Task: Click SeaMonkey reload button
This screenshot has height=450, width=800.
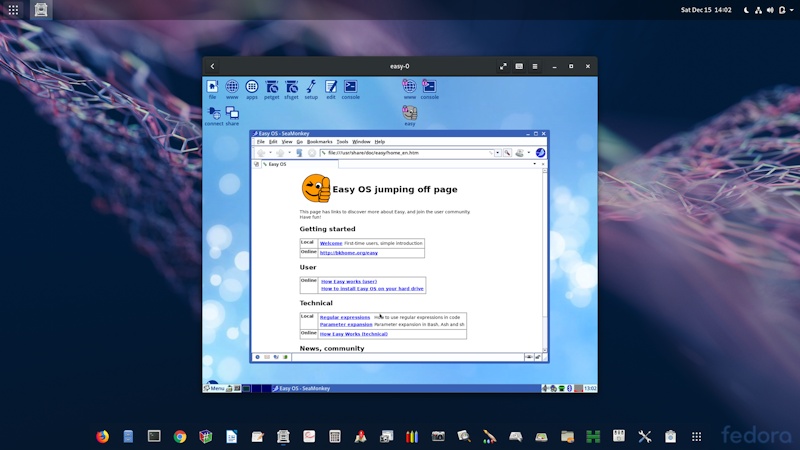Action: pyautogui.click(x=299, y=153)
